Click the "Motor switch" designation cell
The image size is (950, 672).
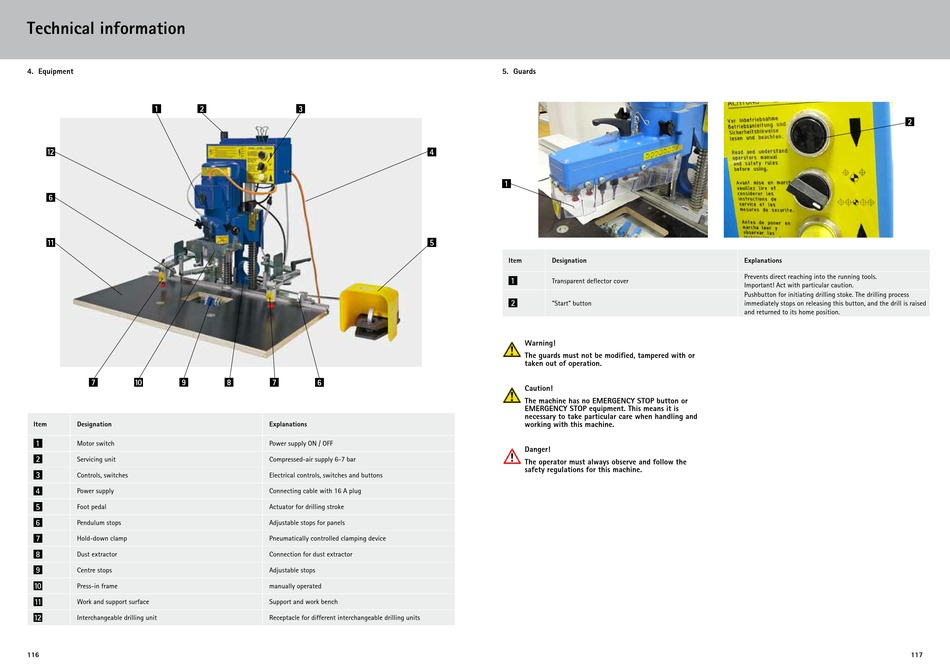coord(95,443)
